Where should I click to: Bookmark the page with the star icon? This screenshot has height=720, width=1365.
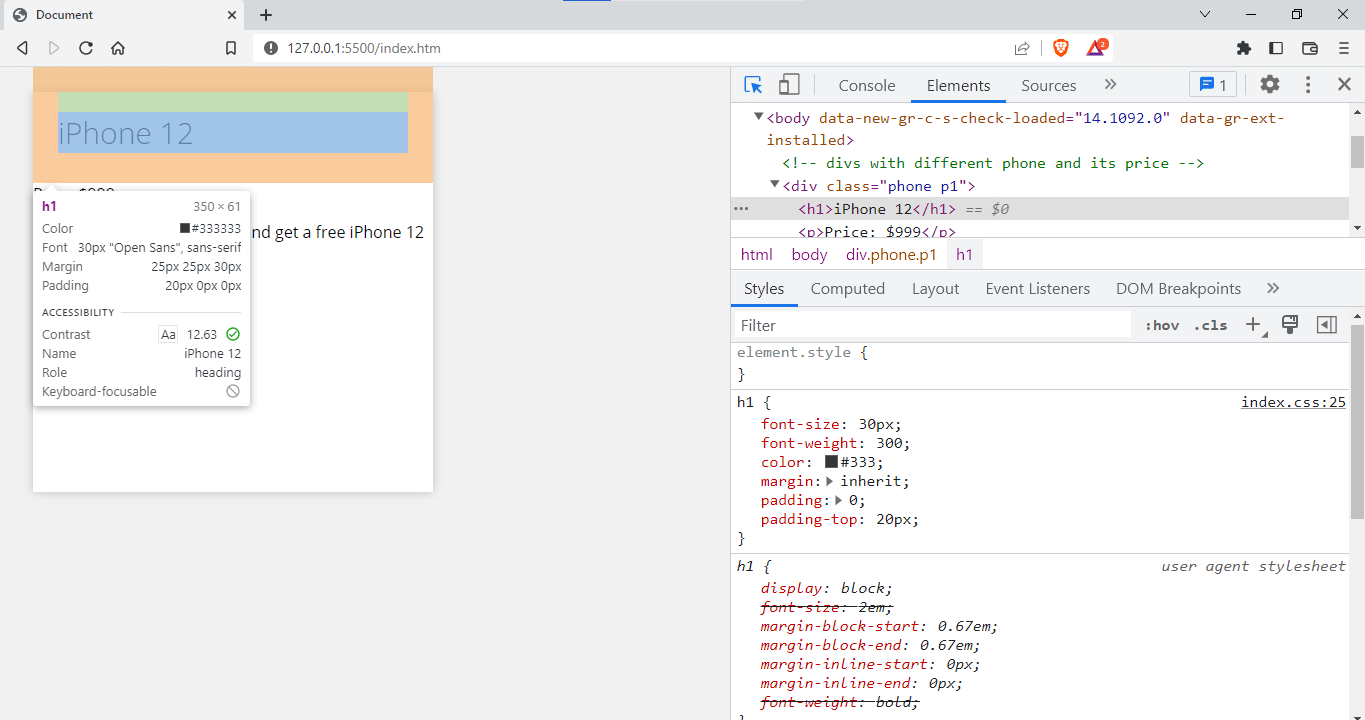coord(231,47)
